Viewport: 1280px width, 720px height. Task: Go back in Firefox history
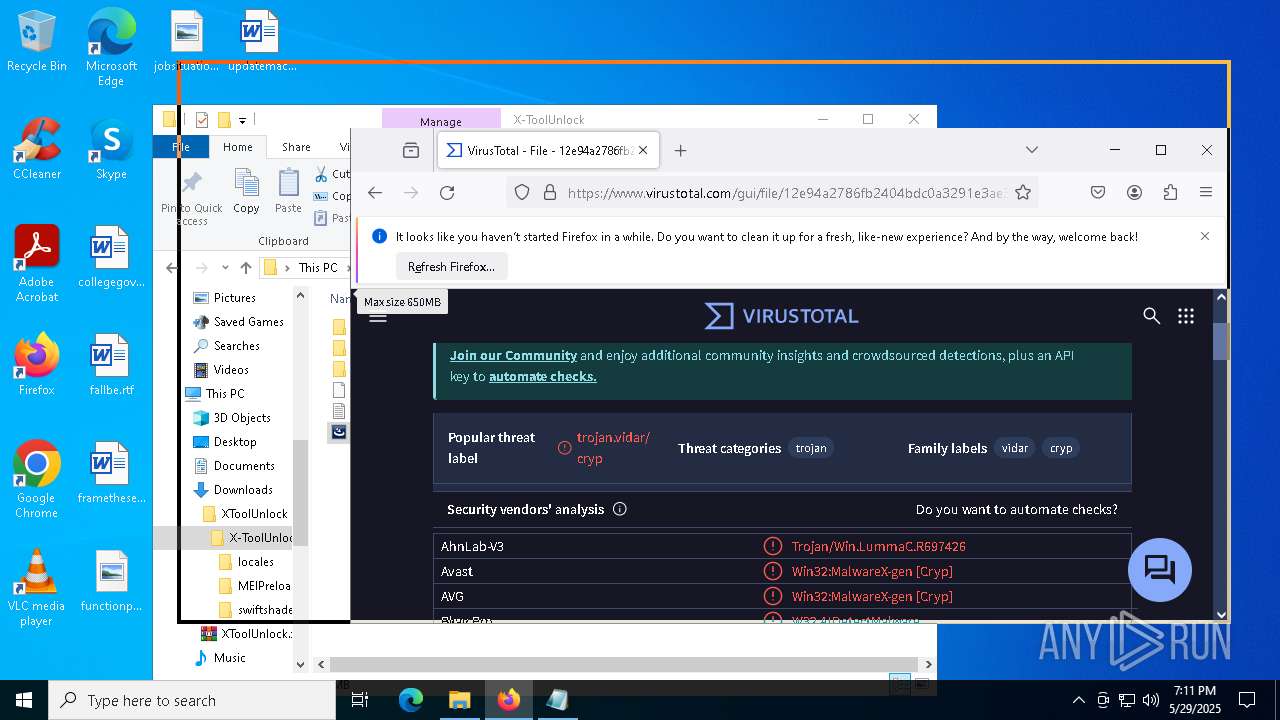[375, 193]
